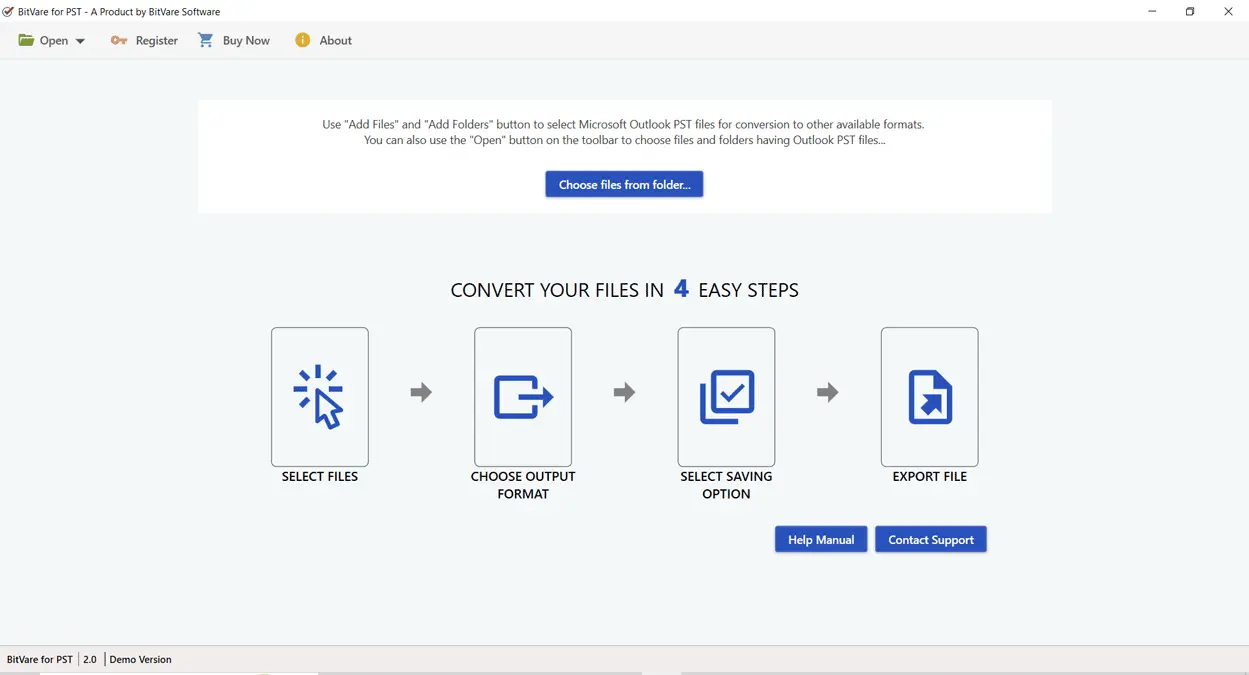Click the Demo Version status bar label
The image size is (1249, 675).
coord(140,660)
